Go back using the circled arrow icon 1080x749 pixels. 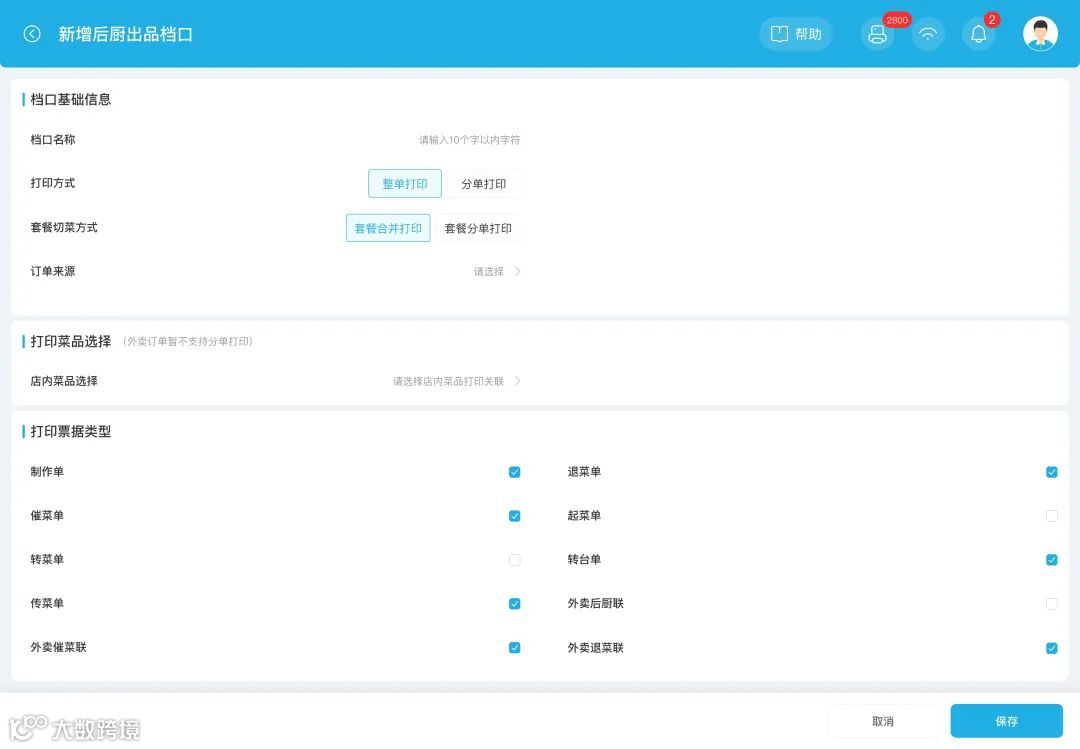tap(32, 34)
